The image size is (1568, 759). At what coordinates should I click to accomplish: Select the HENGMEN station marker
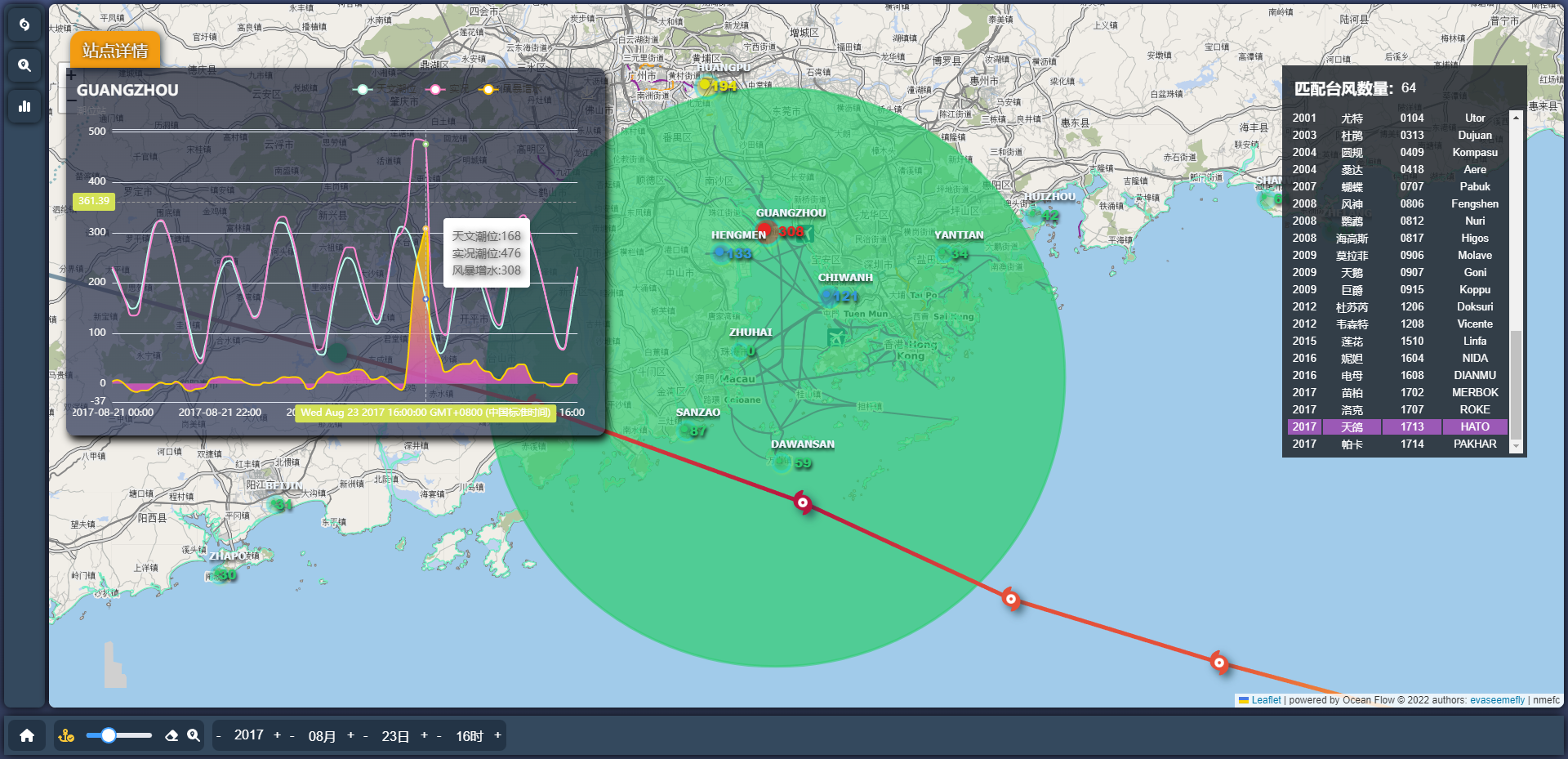(719, 252)
